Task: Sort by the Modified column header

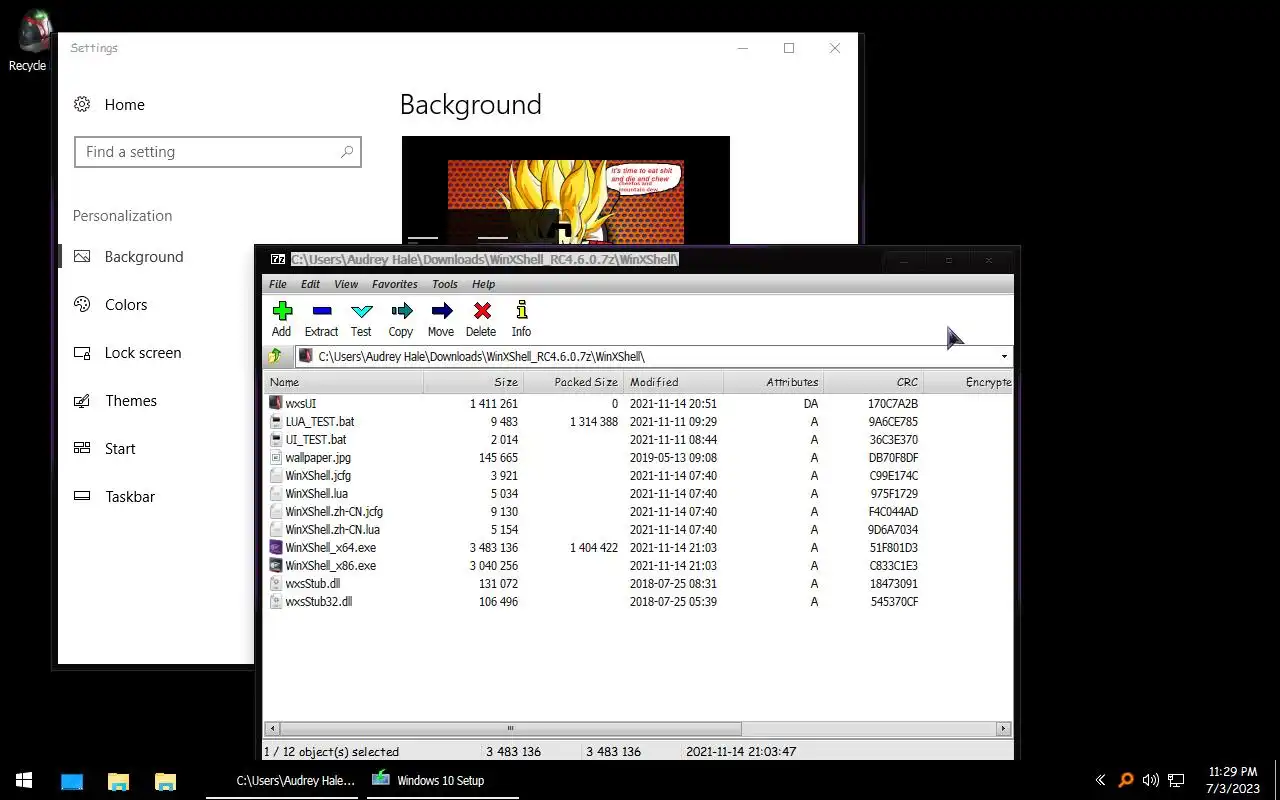Action: tap(673, 382)
